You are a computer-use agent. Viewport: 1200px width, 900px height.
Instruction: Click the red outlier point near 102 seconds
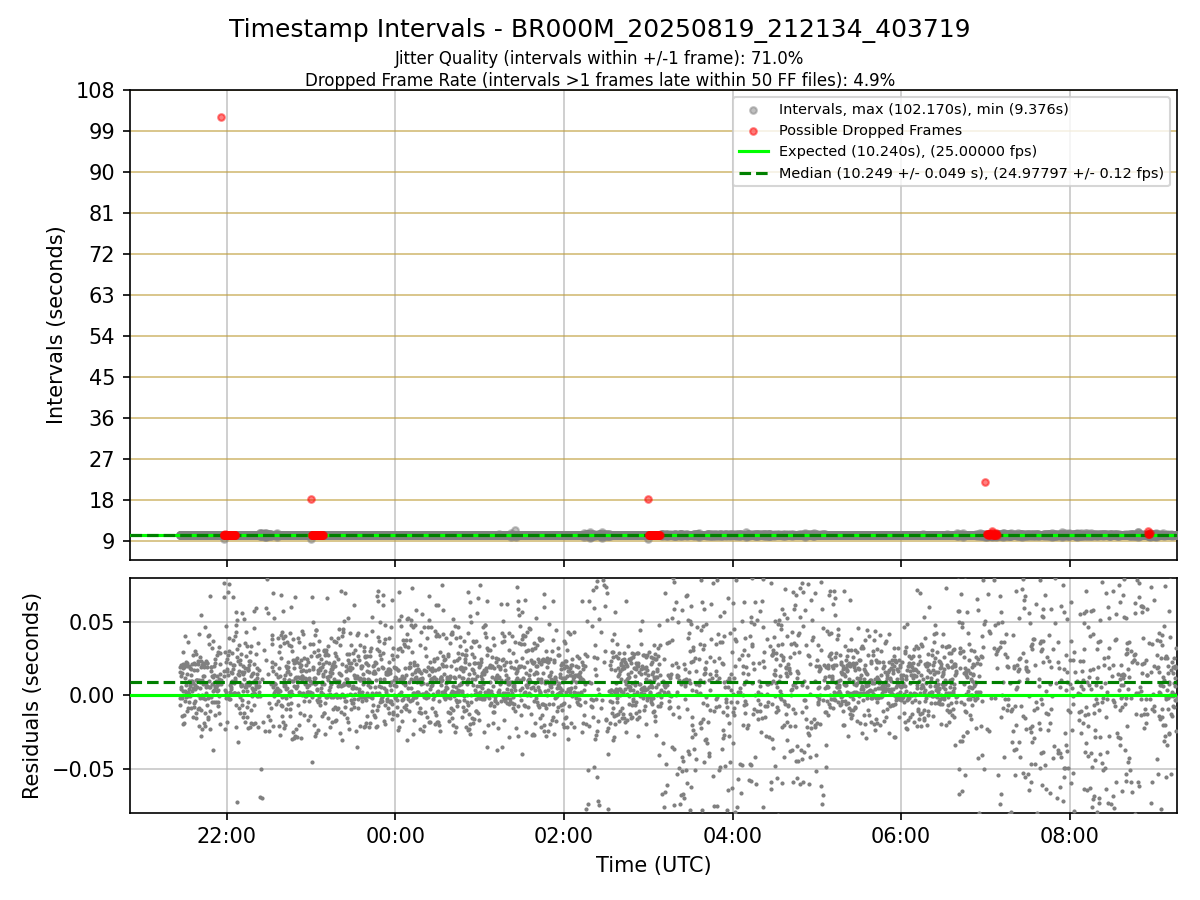221,117
